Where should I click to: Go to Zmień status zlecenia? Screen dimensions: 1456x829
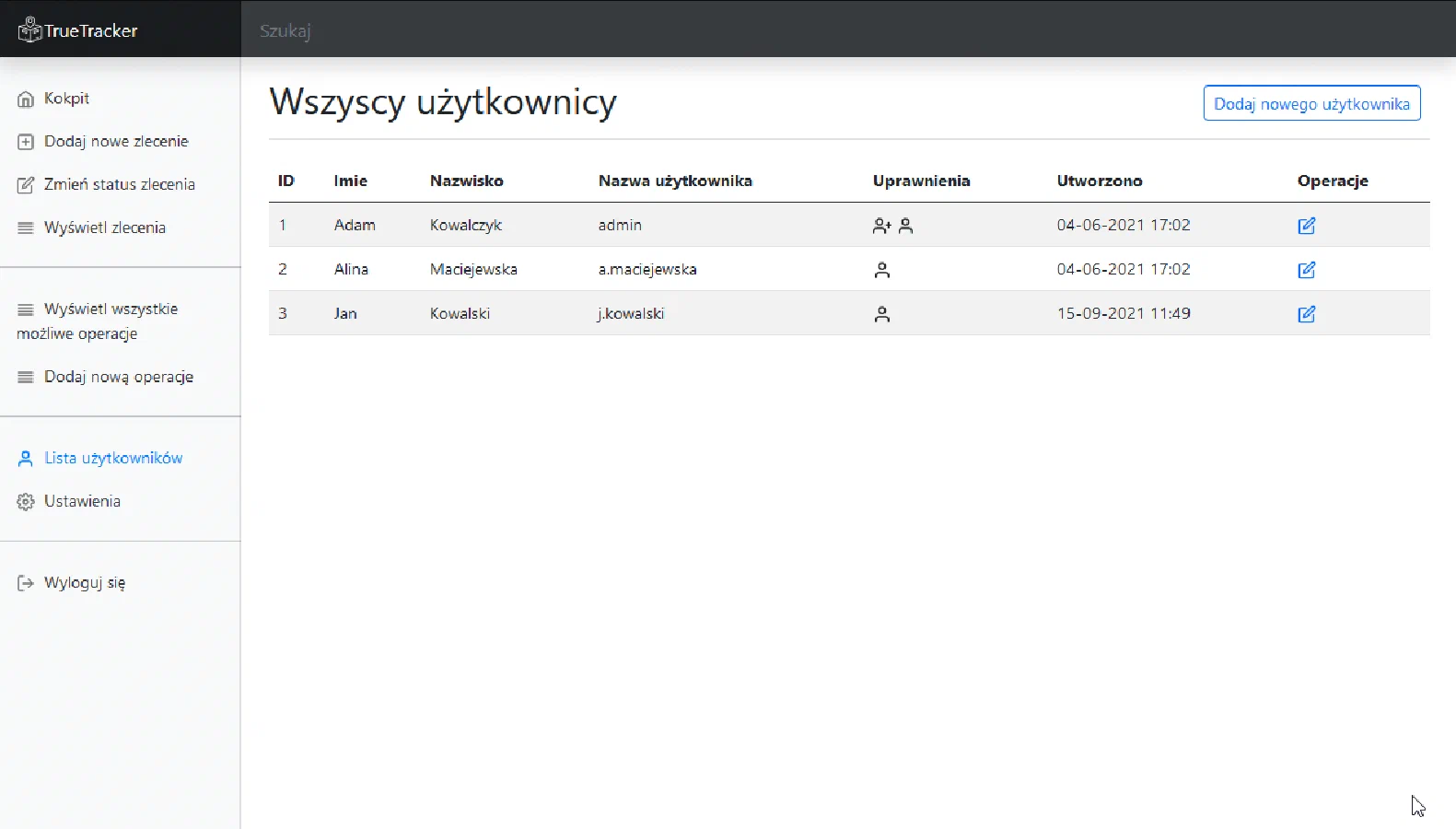click(119, 184)
